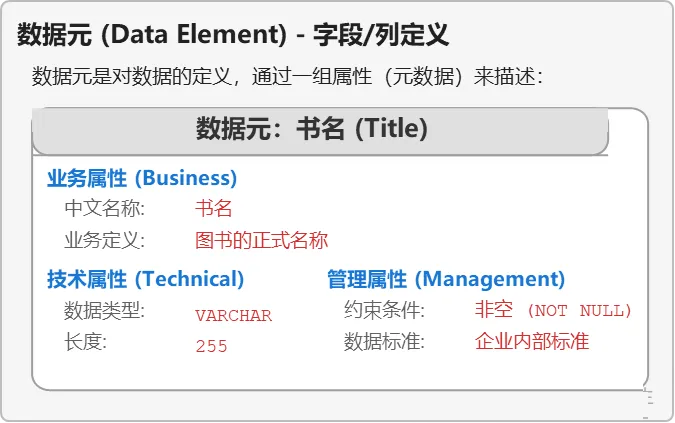The image size is (675, 423).
Task: Select the VARCHAR data type value
Action: coord(233,315)
